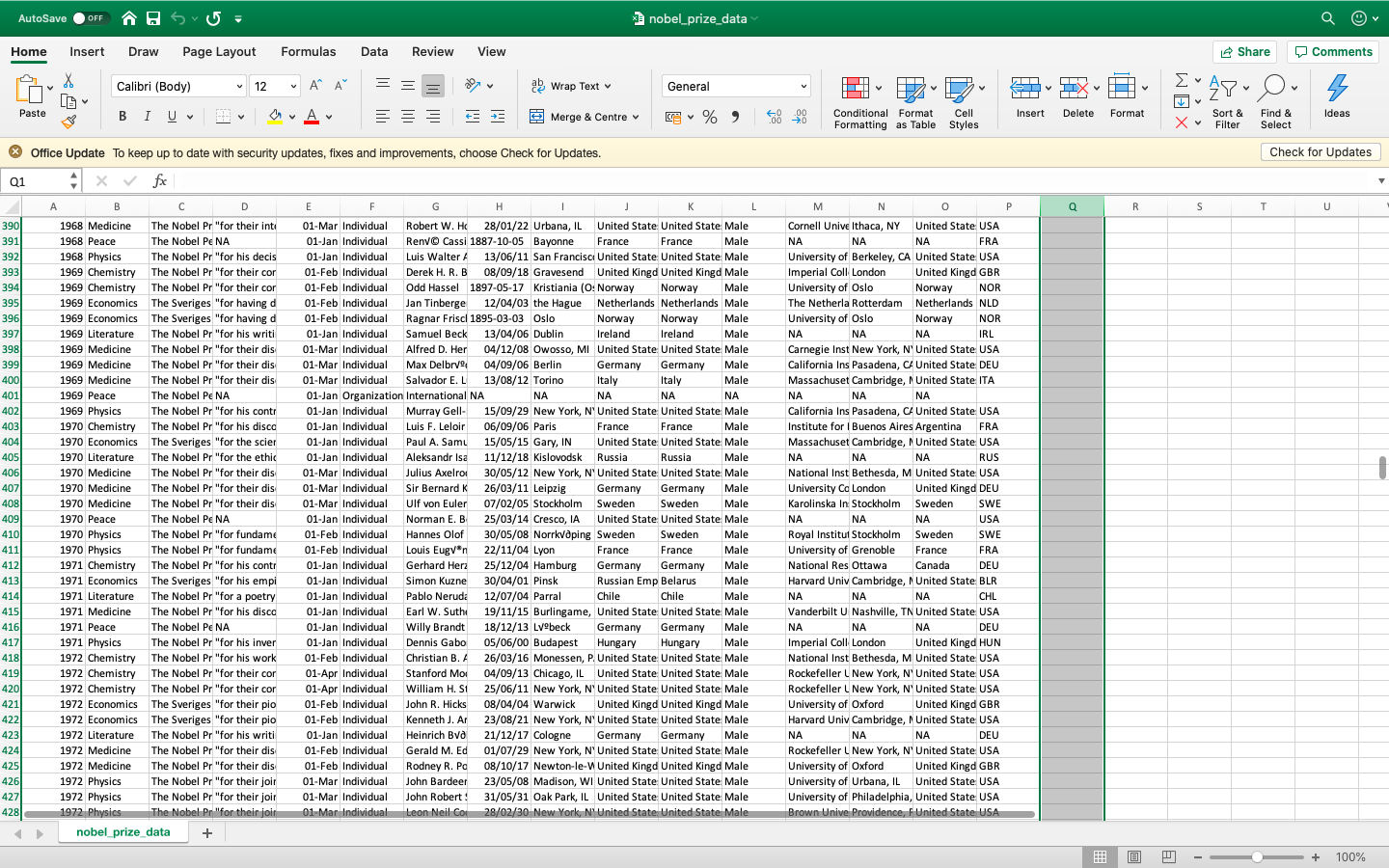Click the Ideas lightning bolt icon
Viewport: 1389px width, 868px height.
[x=1336, y=94]
